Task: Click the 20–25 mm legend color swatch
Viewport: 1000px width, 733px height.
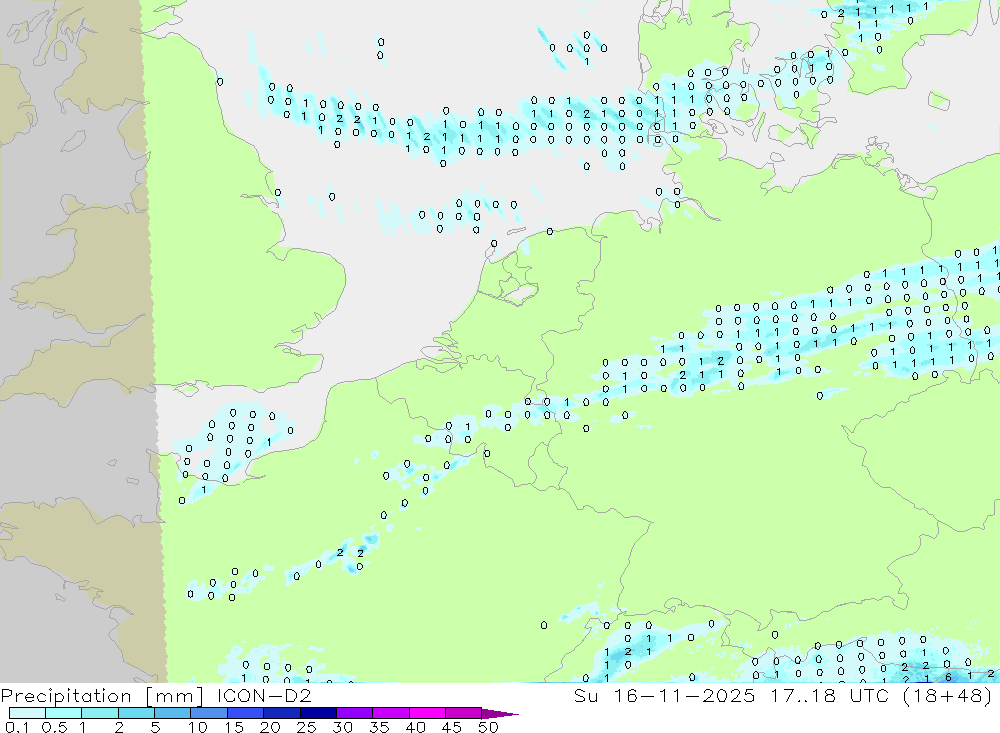Action: tap(282, 713)
